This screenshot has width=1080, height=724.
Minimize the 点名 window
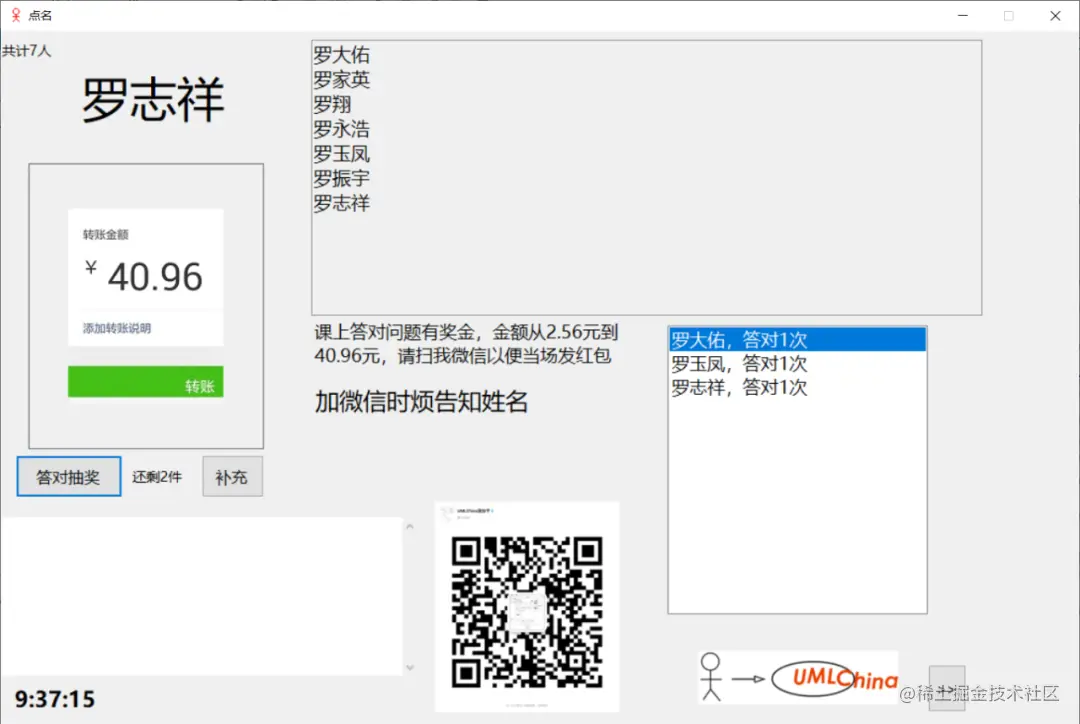(x=963, y=15)
